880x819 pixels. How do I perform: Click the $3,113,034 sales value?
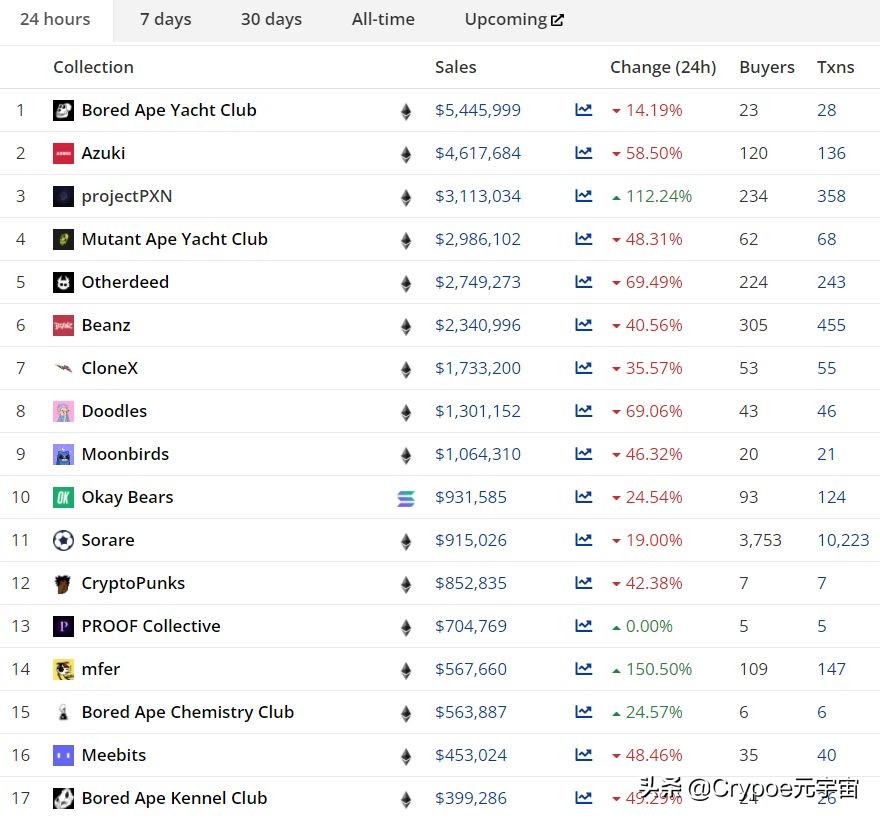click(x=478, y=196)
